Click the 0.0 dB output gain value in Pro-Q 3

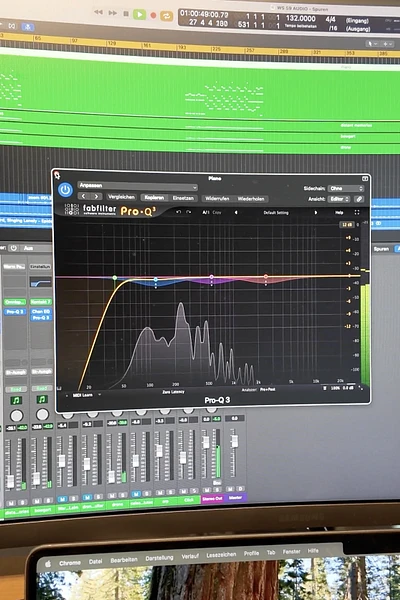(348, 388)
